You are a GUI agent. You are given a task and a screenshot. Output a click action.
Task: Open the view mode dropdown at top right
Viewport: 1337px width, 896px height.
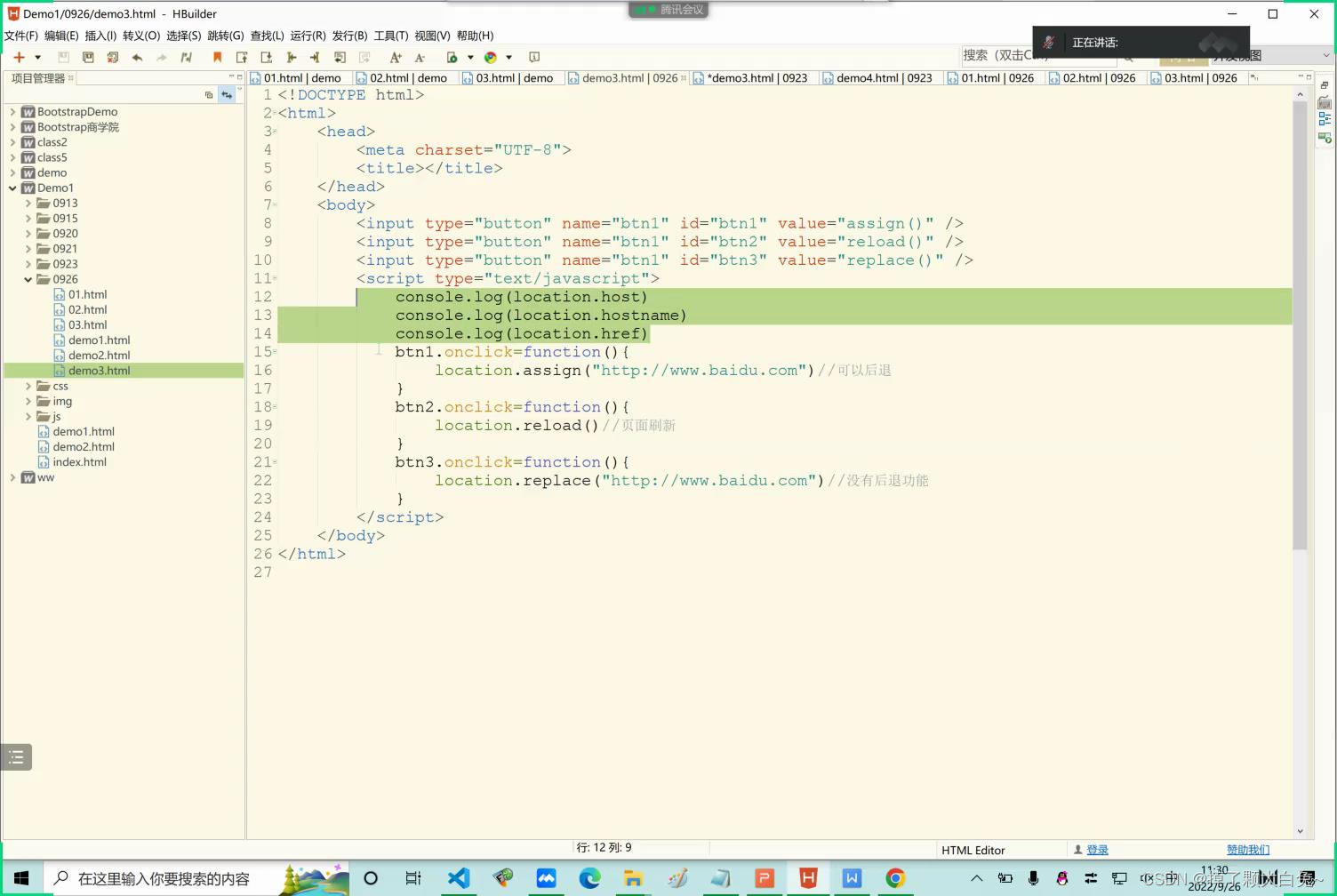click(1325, 55)
